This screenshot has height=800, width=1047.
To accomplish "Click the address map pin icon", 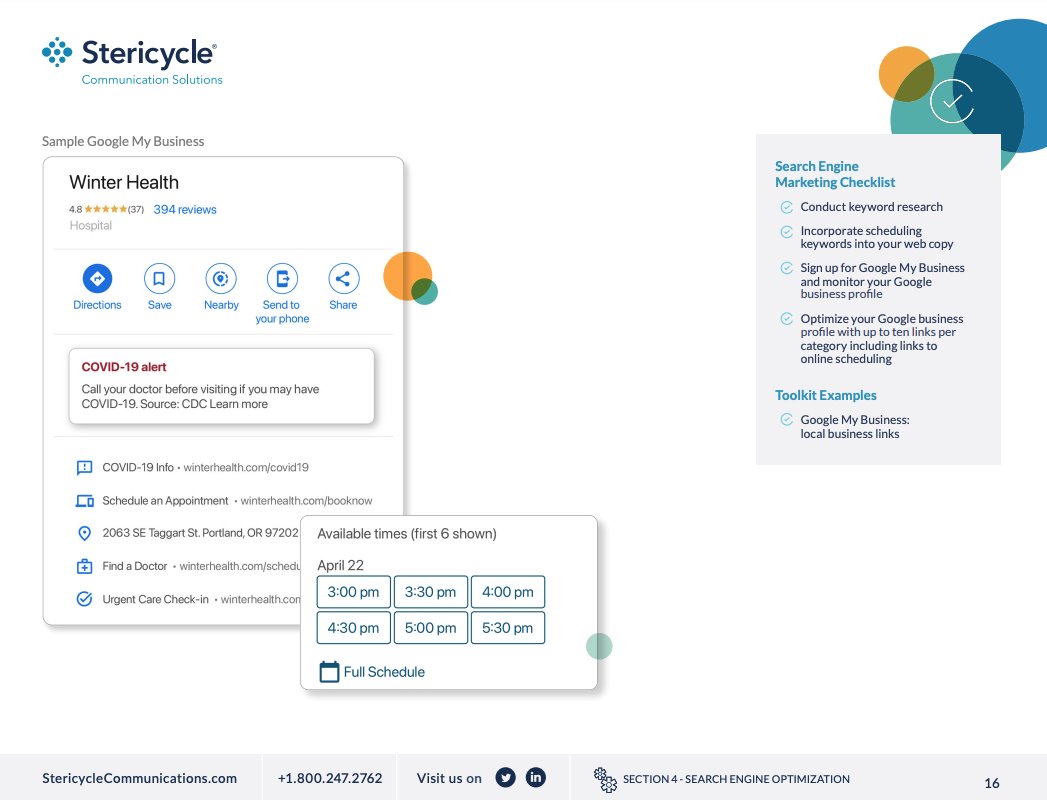I will pyautogui.click(x=84, y=533).
